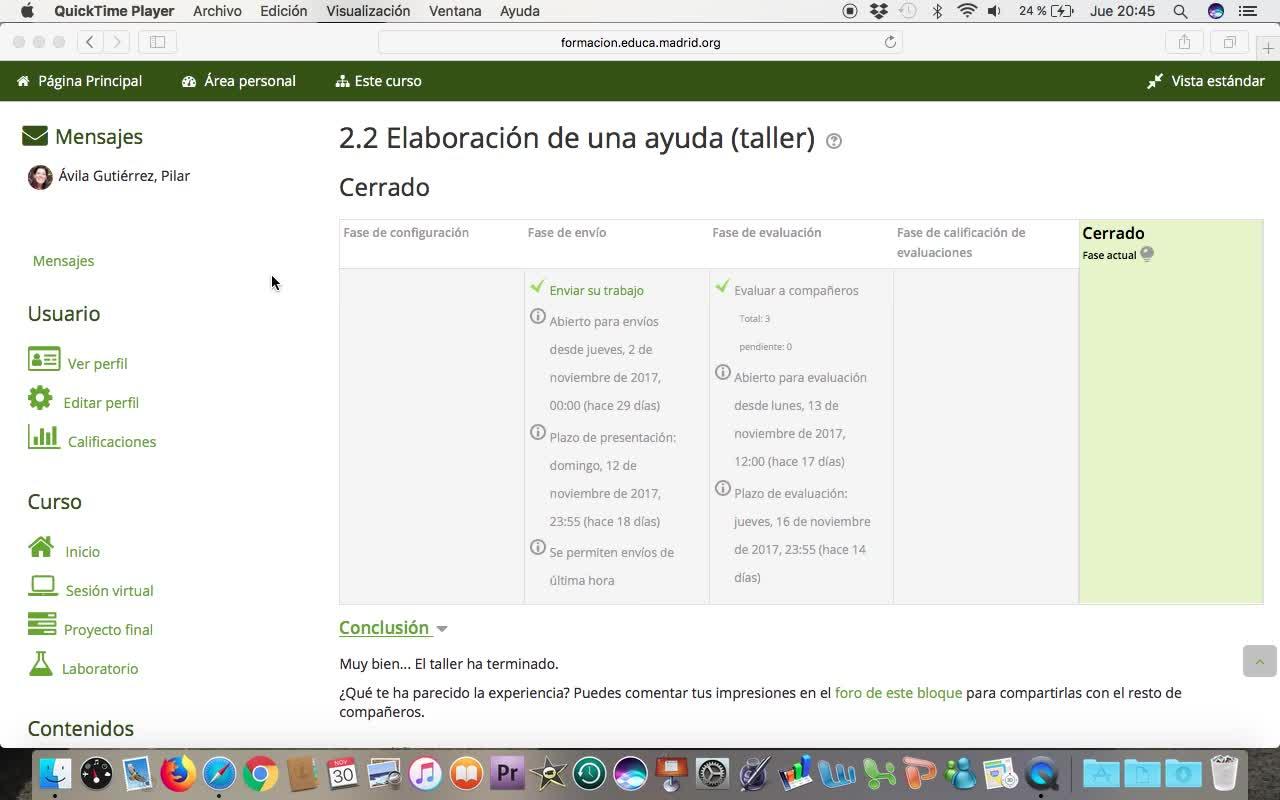Open the Edición menu
1280x800 pixels.
284,11
